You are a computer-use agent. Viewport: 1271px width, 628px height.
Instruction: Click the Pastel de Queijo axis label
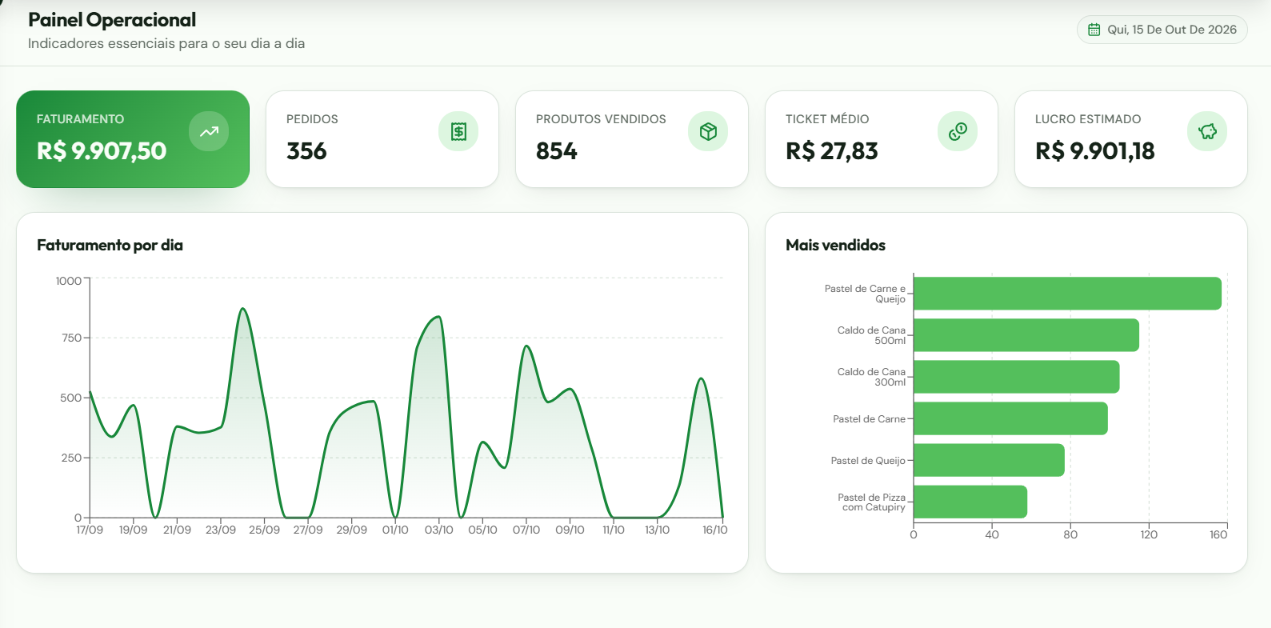pyautogui.click(x=868, y=460)
